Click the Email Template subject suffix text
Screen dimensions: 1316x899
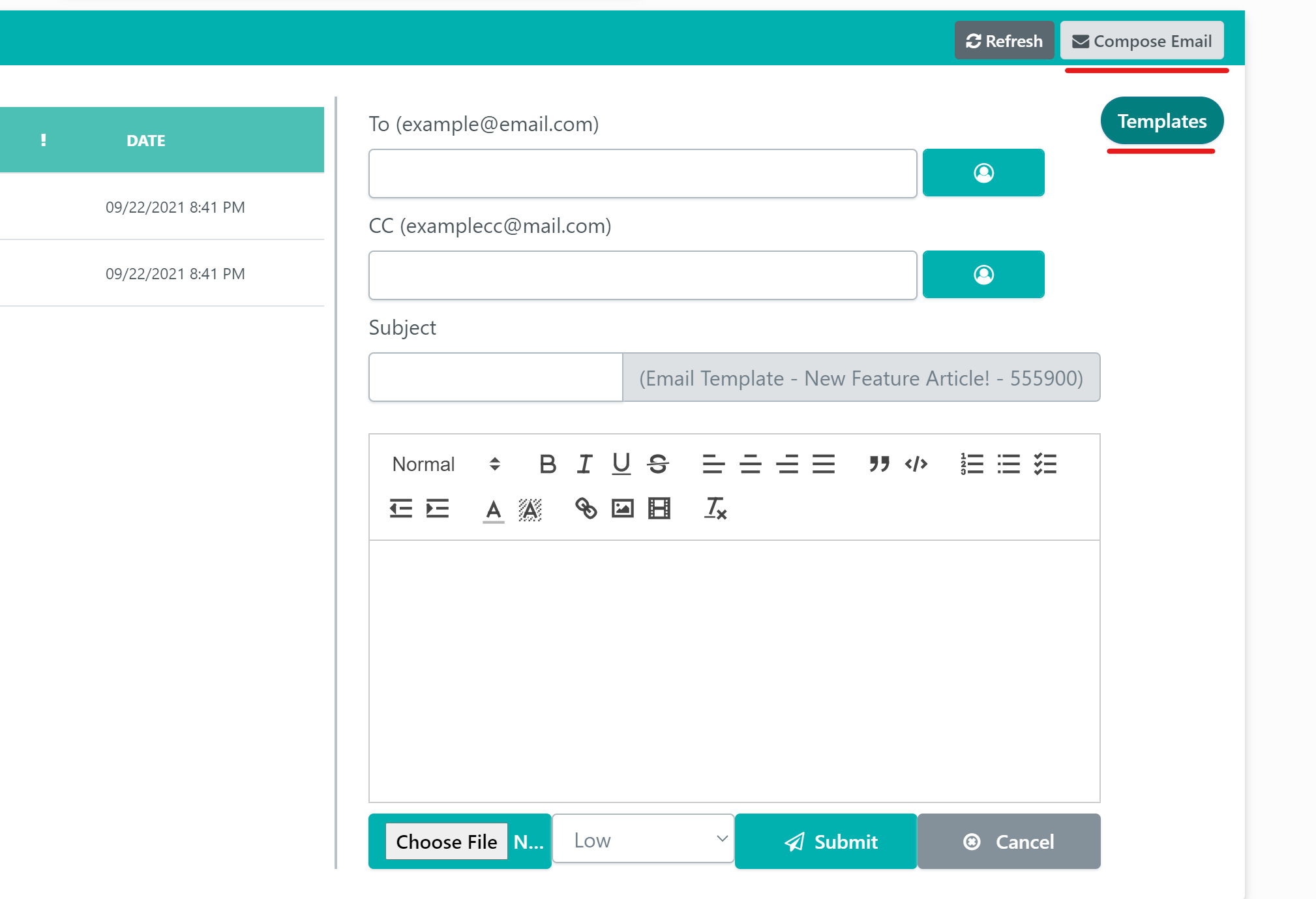coord(861,378)
